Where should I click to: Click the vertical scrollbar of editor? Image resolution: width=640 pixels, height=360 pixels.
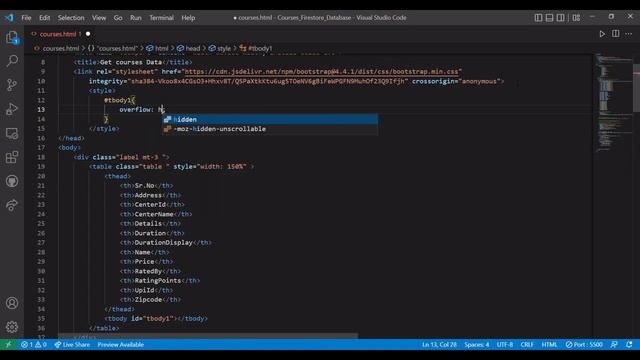tap(636, 87)
